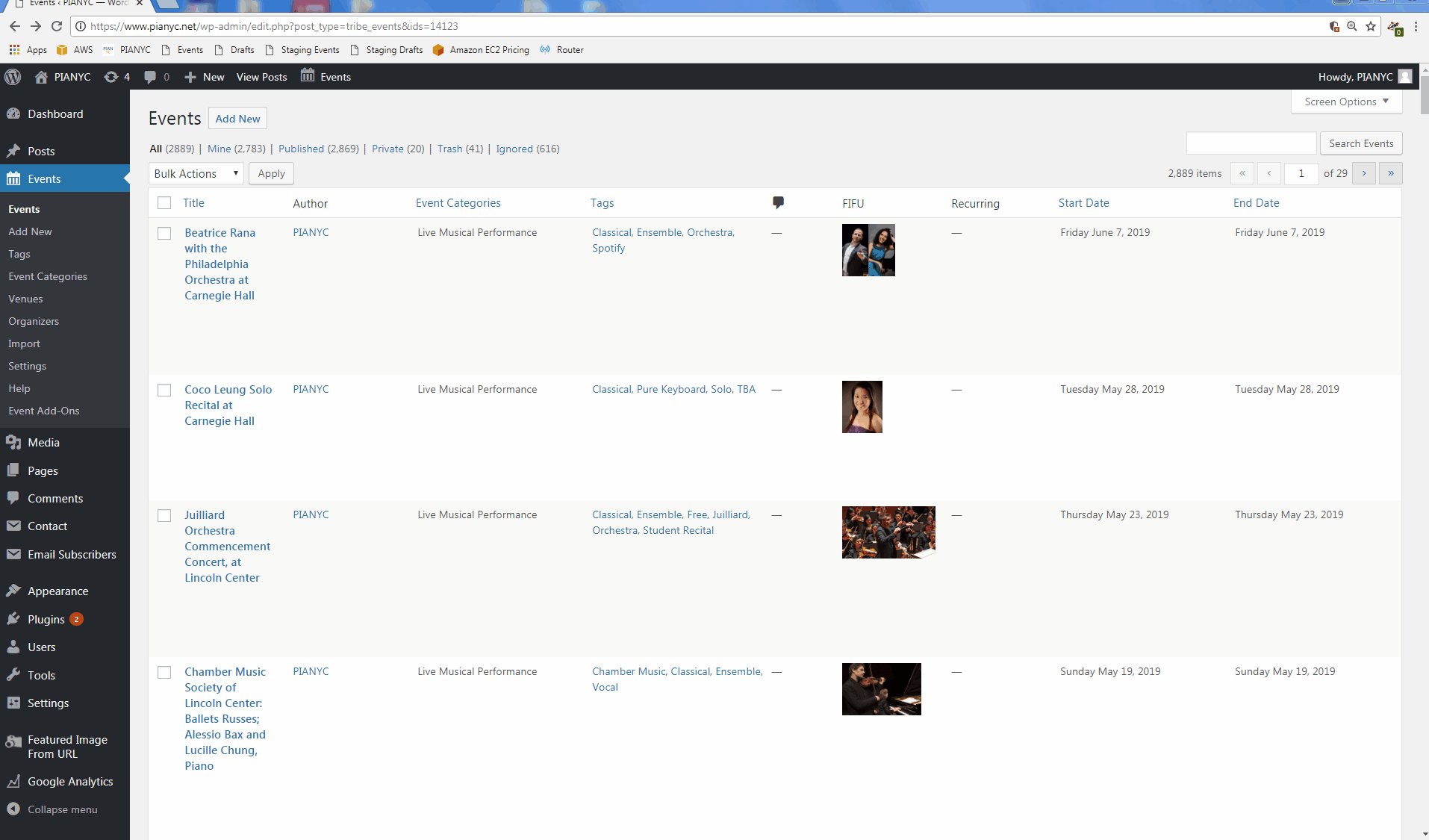The width and height of the screenshot is (1429, 840).
Task: Open the Bulk Actions dropdown
Action: coord(196,173)
